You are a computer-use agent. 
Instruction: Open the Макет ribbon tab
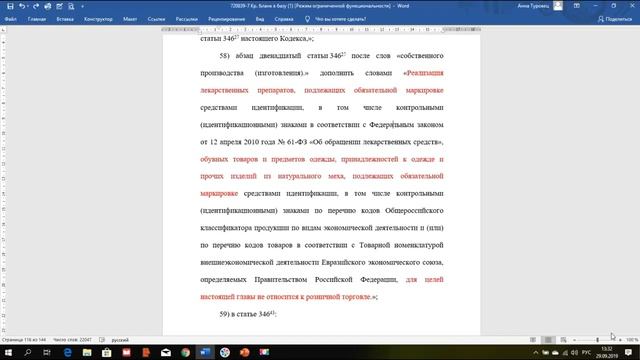pos(130,19)
